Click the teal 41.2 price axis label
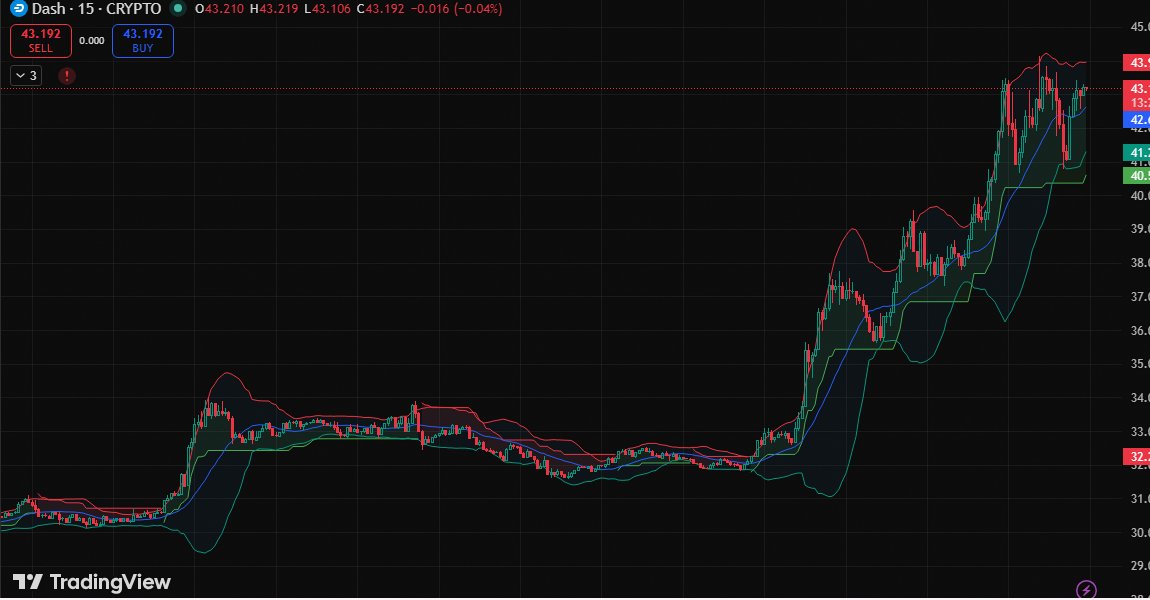The image size is (1150, 600). coord(1137,152)
